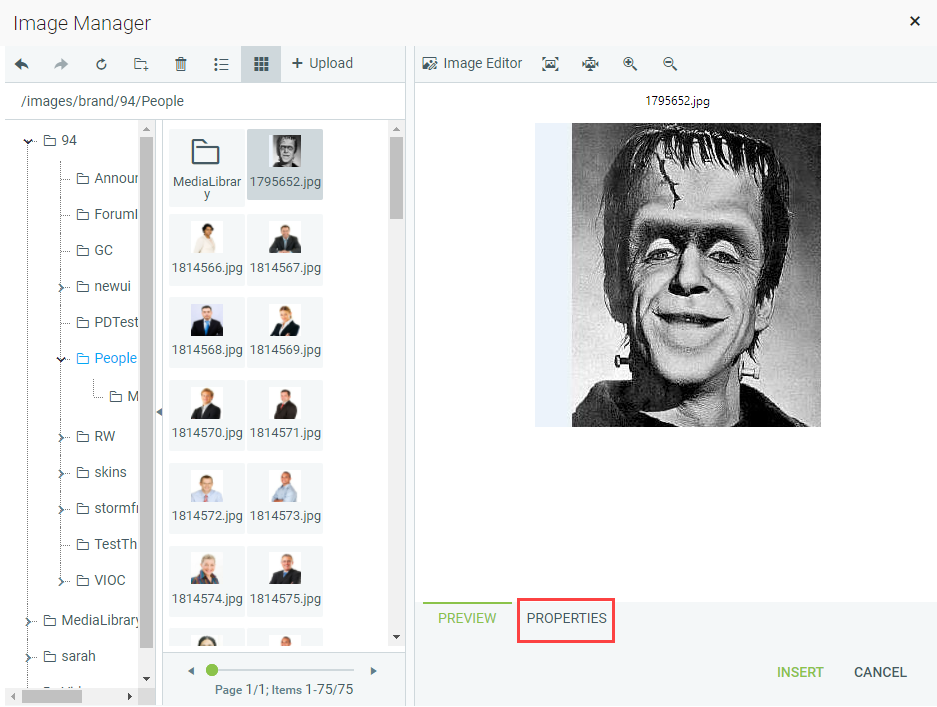
Task: Click the path /images/brand/94/People
Action: coord(102,101)
